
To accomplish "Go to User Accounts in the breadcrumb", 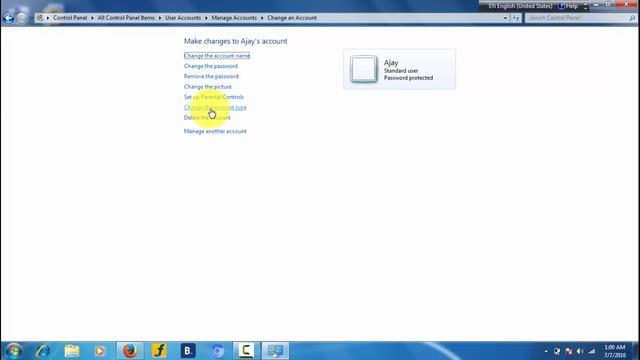I will click(183, 18).
